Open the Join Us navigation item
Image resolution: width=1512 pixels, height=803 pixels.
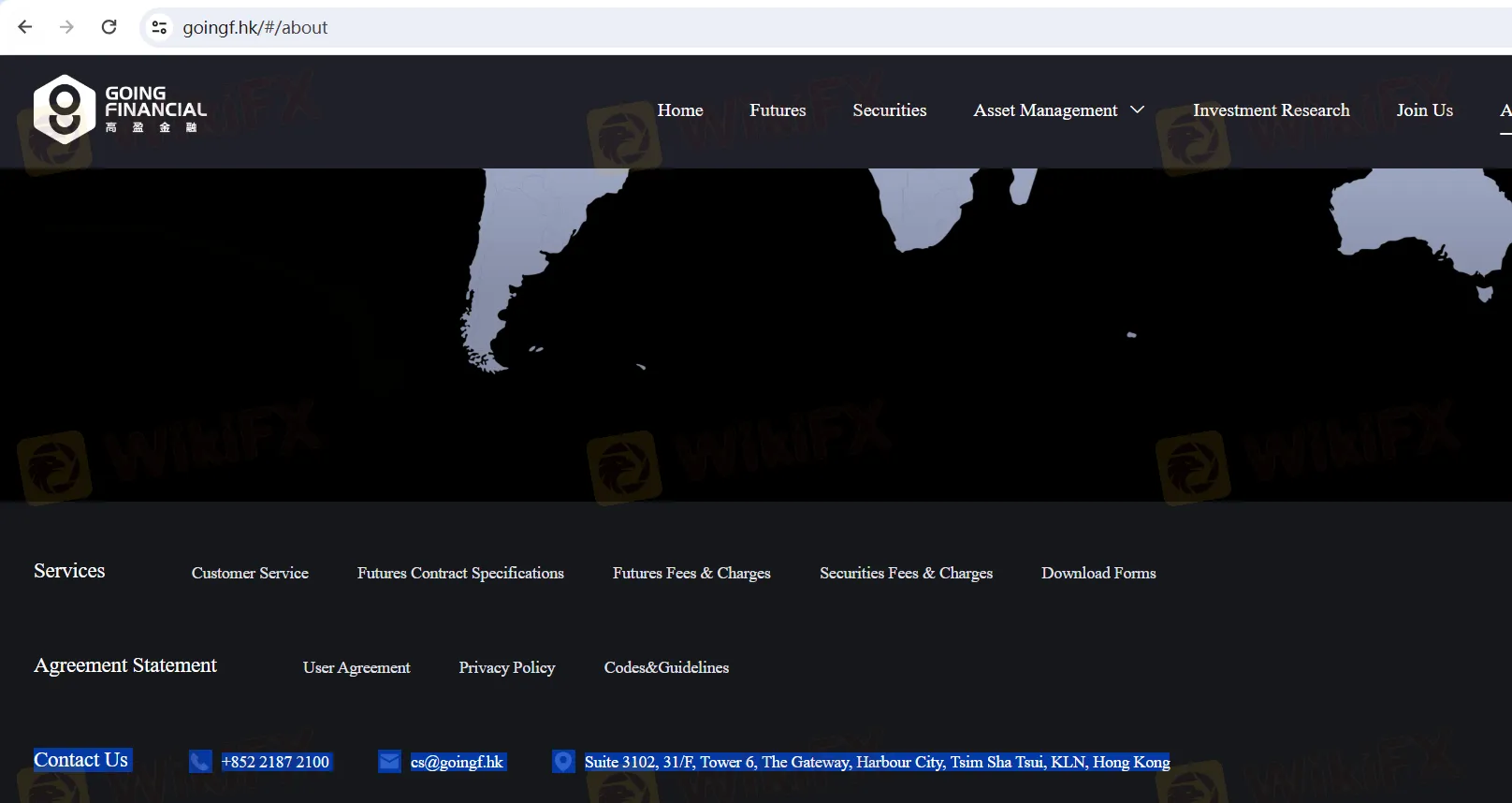(x=1424, y=109)
